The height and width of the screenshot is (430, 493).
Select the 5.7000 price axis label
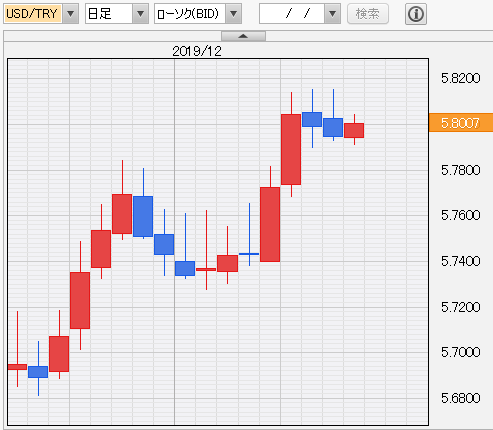pos(460,352)
